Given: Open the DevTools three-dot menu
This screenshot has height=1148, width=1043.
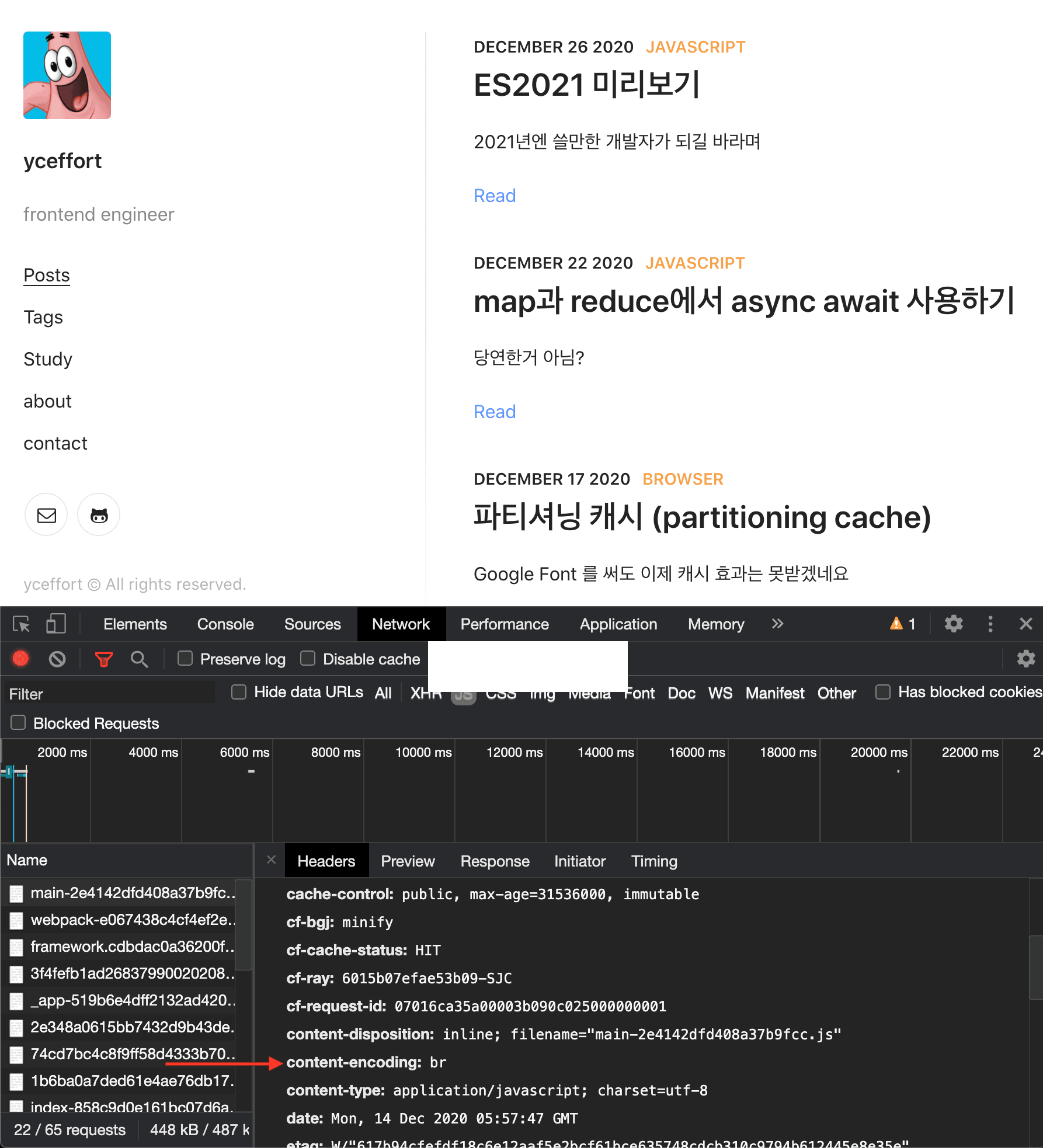Looking at the screenshot, I should tap(990, 624).
